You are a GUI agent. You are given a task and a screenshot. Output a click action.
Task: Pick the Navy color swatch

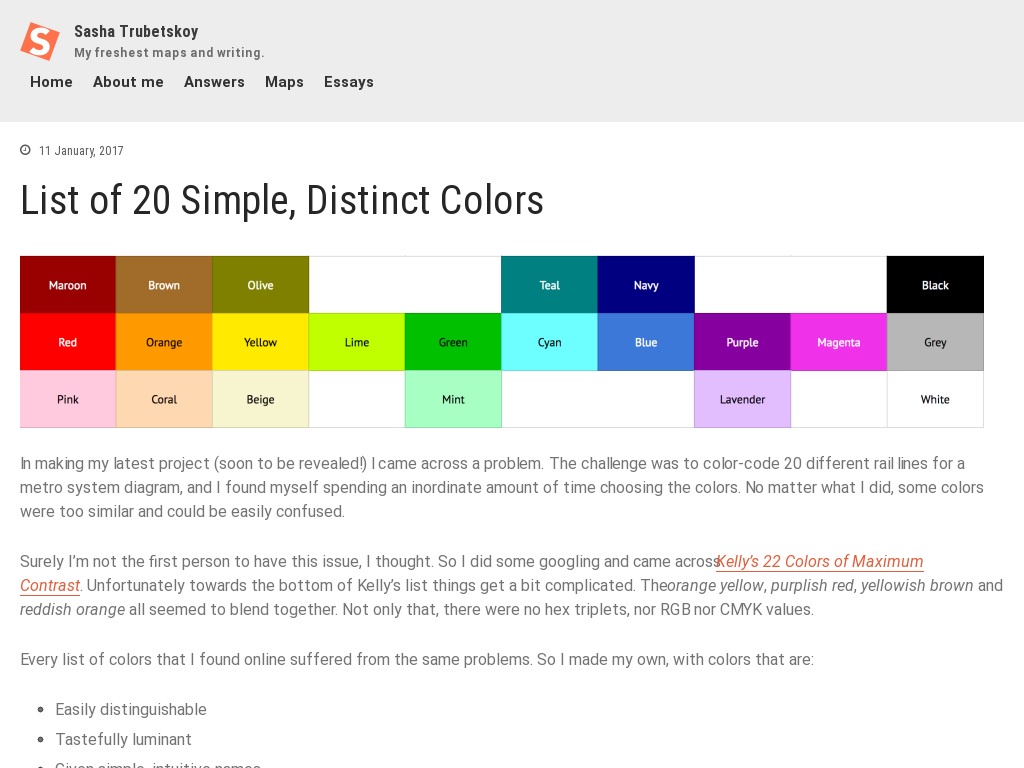pos(645,285)
